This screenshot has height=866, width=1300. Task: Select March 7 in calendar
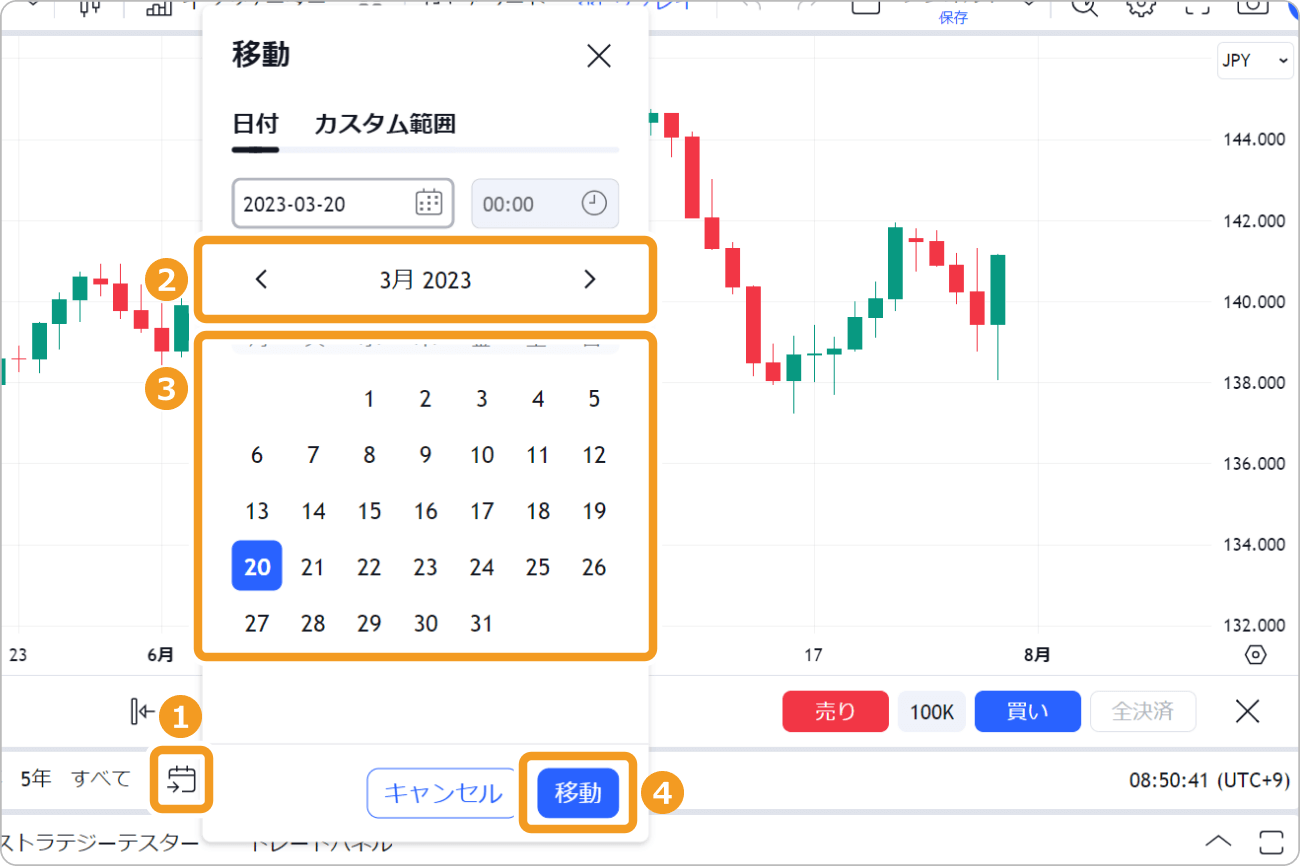click(x=313, y=456)
